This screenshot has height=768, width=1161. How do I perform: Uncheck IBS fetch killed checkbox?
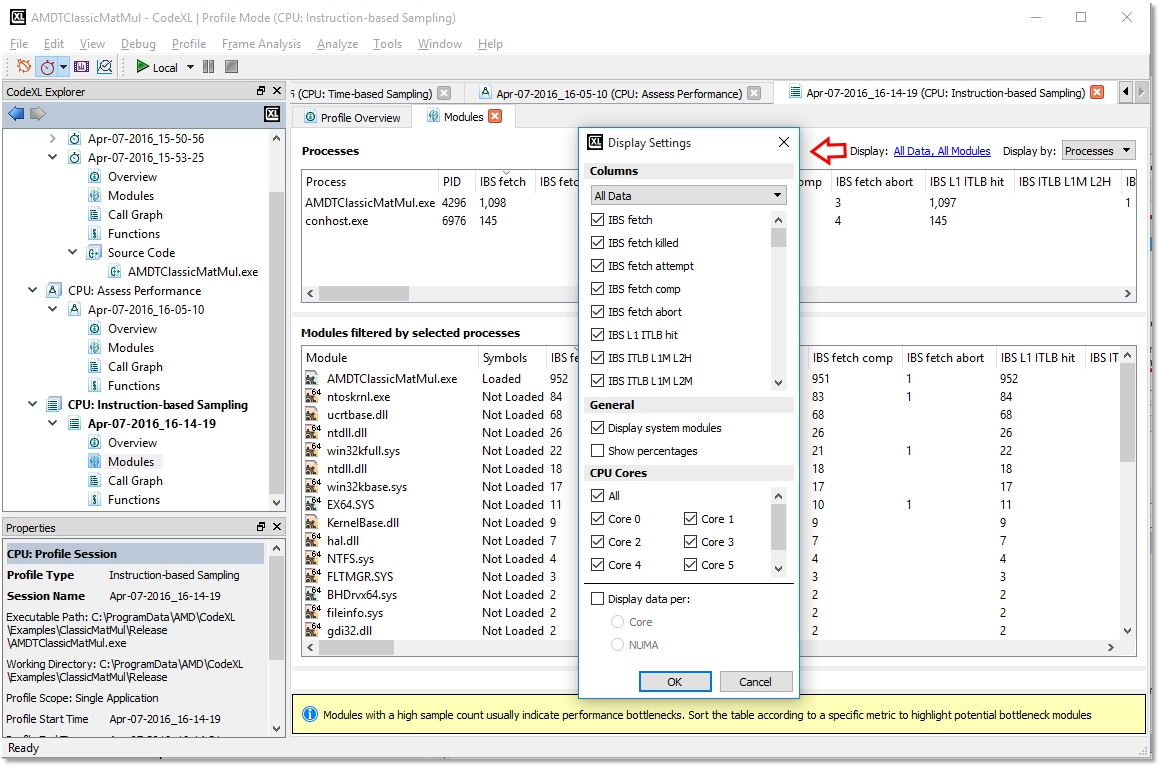click(x=598, y=243)
